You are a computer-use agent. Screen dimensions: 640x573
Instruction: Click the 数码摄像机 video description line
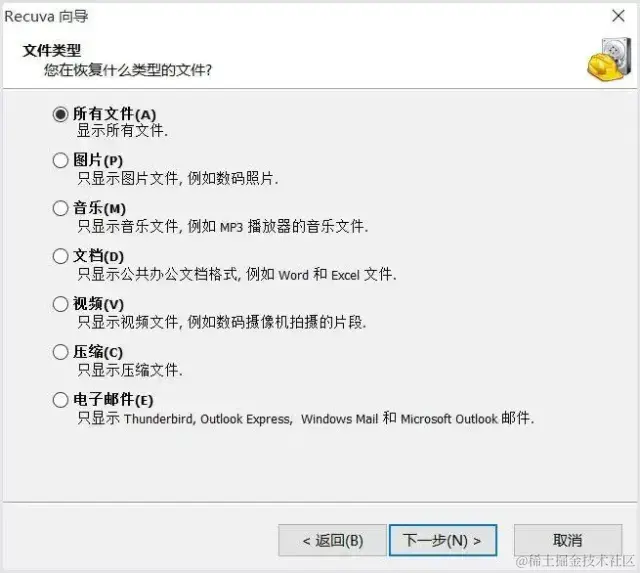[x=222, y=322]
